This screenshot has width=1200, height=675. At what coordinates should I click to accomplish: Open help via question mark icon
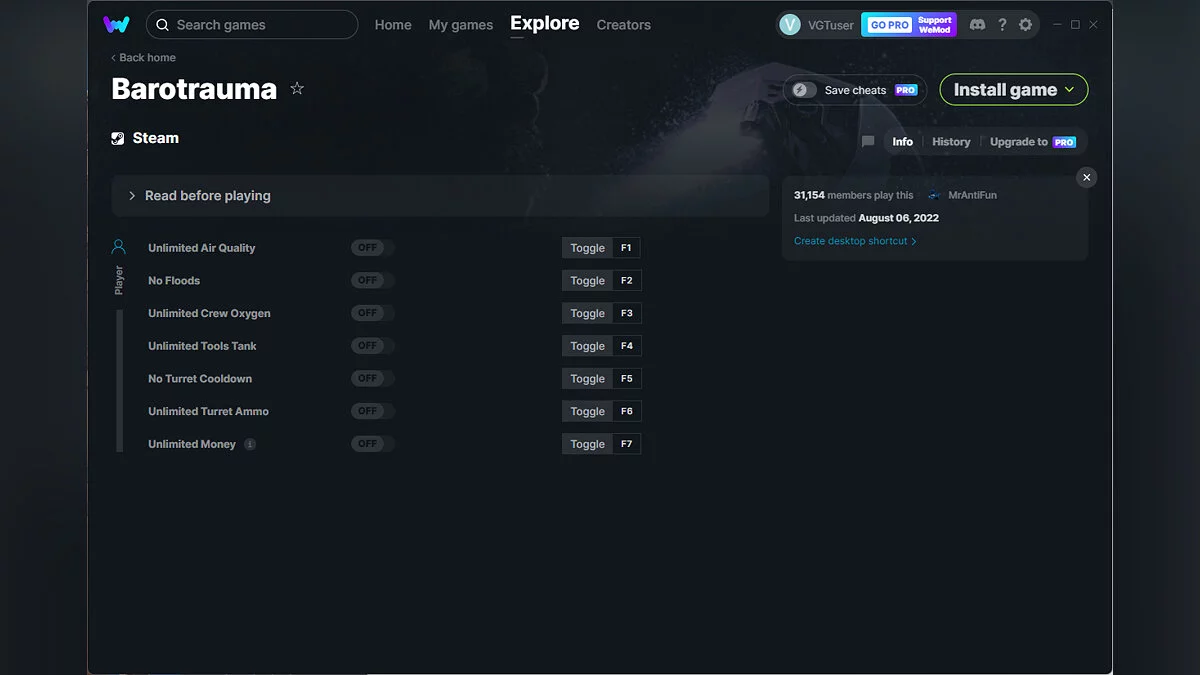tap(1002, 25)
